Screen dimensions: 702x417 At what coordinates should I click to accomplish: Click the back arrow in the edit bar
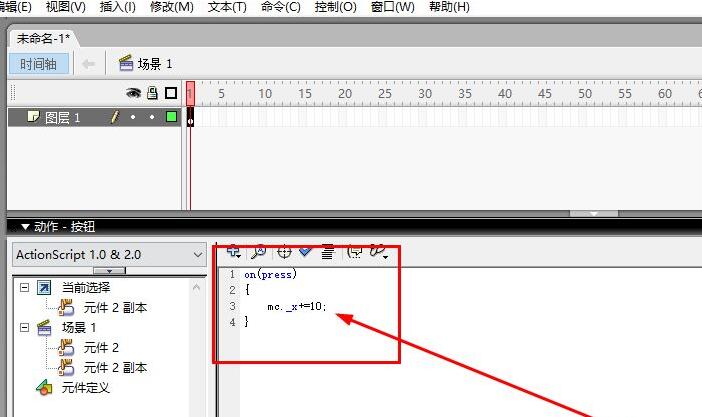point(89,64)
